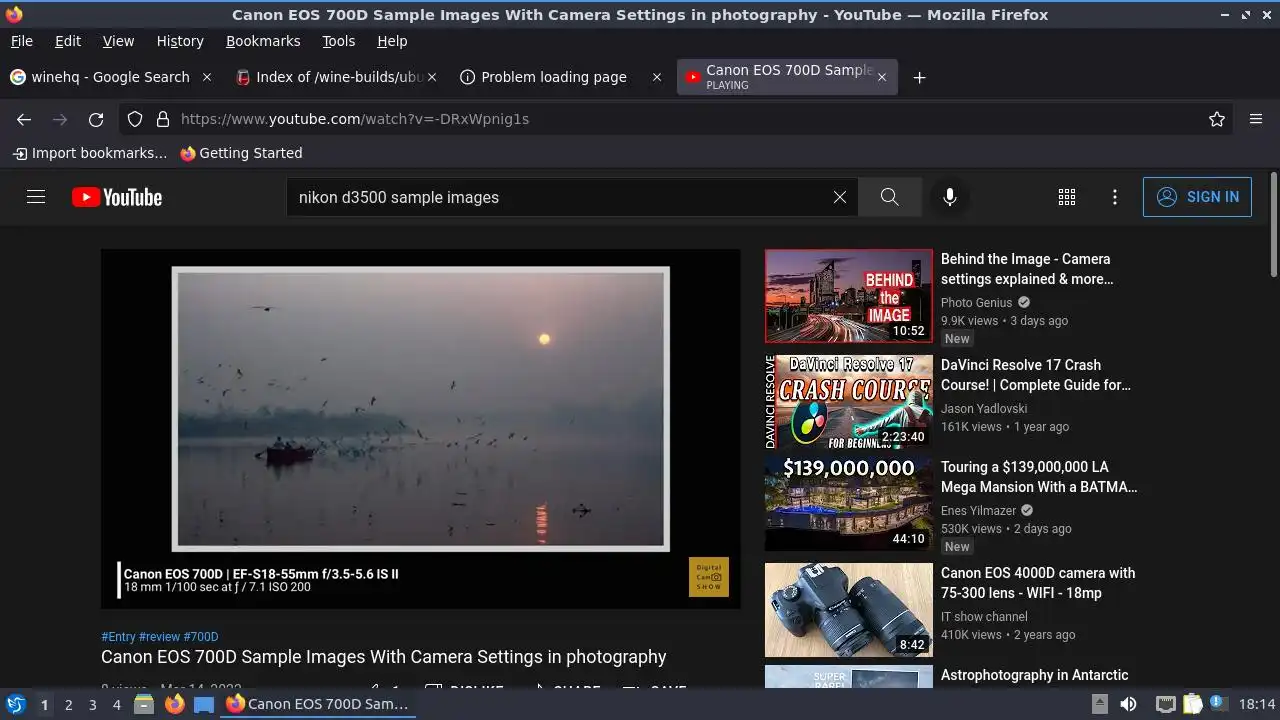
Task: Open the Bookmarks menu
Action: click(263, 41)
